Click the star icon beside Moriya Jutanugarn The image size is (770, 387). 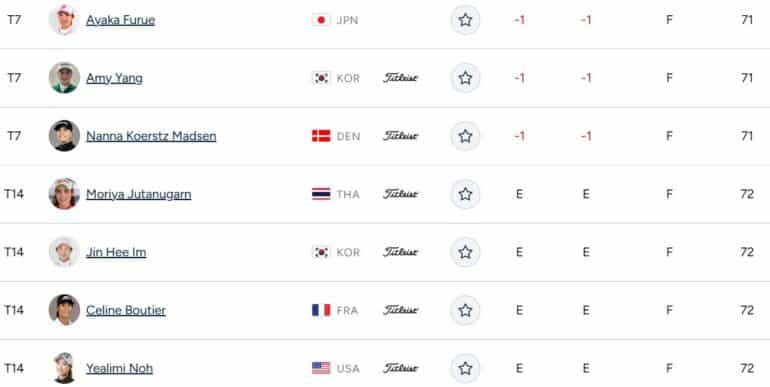click(465, 194)
